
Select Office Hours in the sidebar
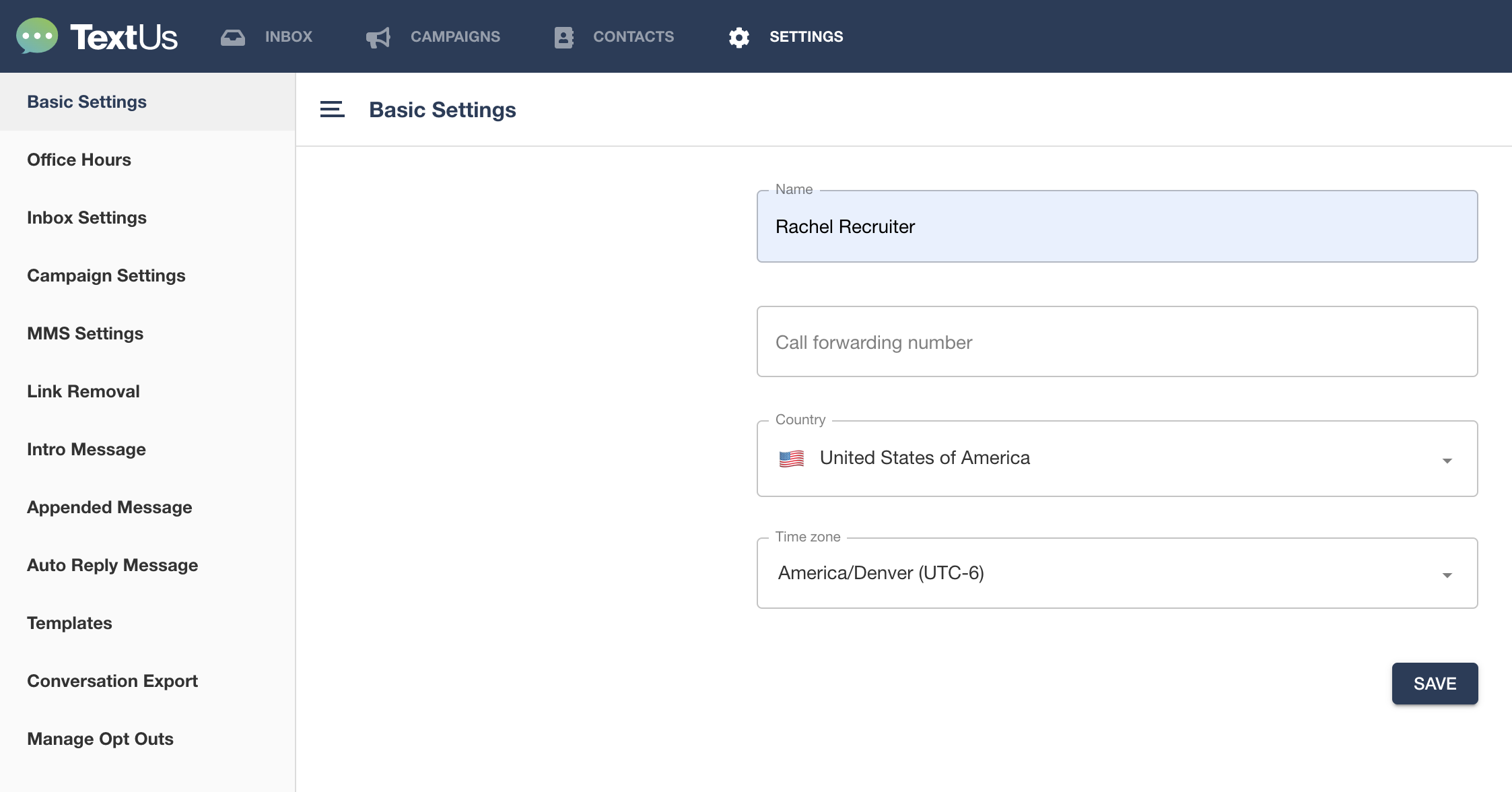(79, 160)
